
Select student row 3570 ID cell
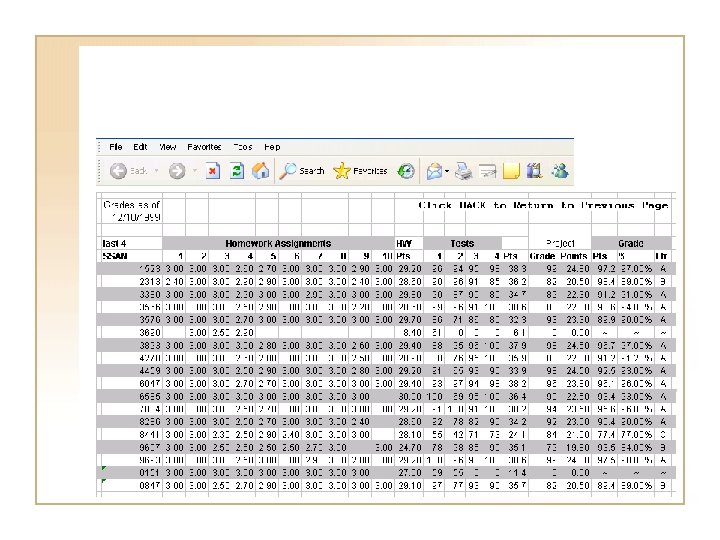[x=131, y=320]
